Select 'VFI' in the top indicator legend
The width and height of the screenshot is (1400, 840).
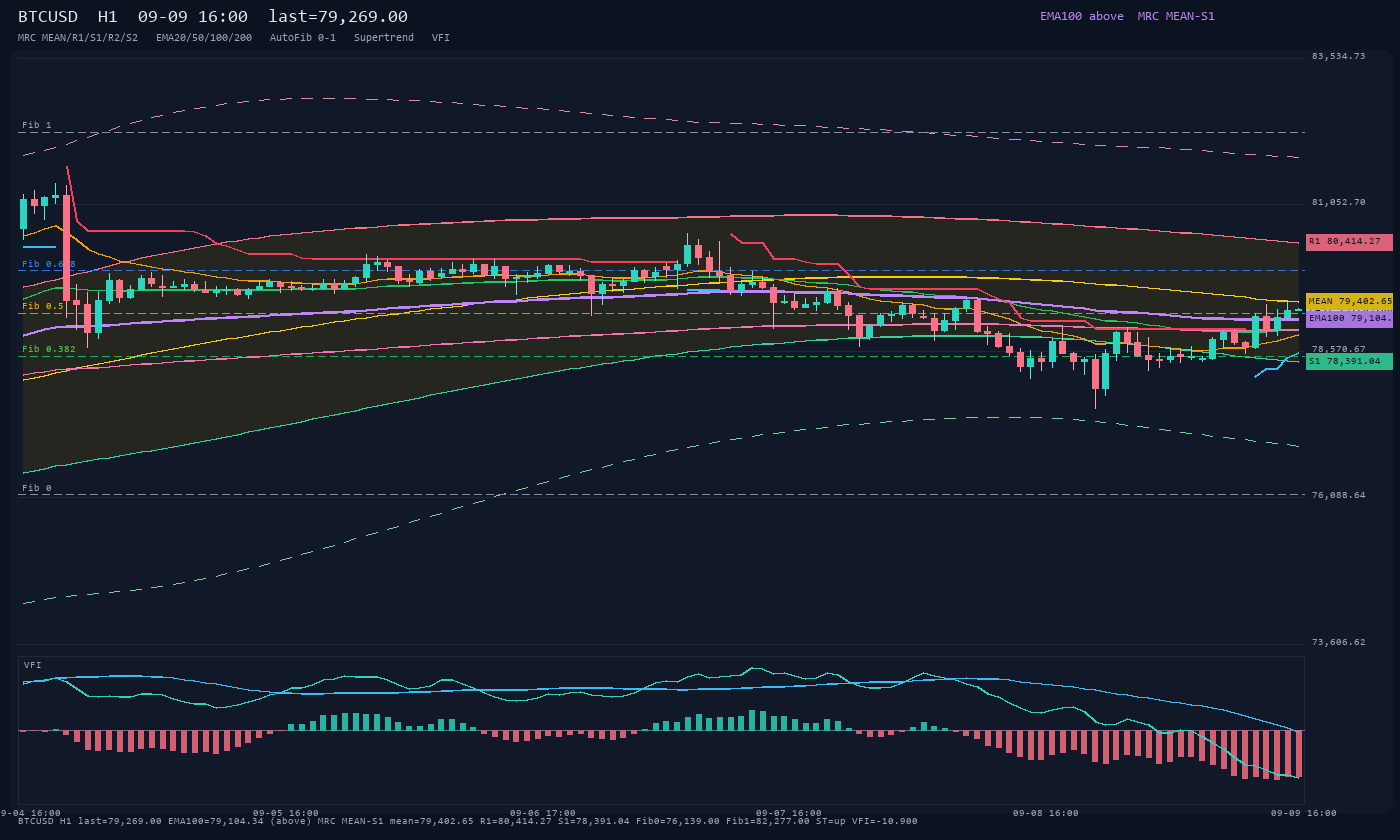point(441,38)
